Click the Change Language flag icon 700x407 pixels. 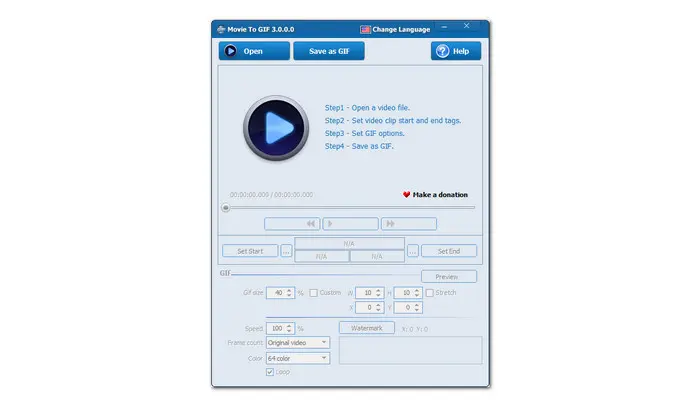tap(365, 29)
